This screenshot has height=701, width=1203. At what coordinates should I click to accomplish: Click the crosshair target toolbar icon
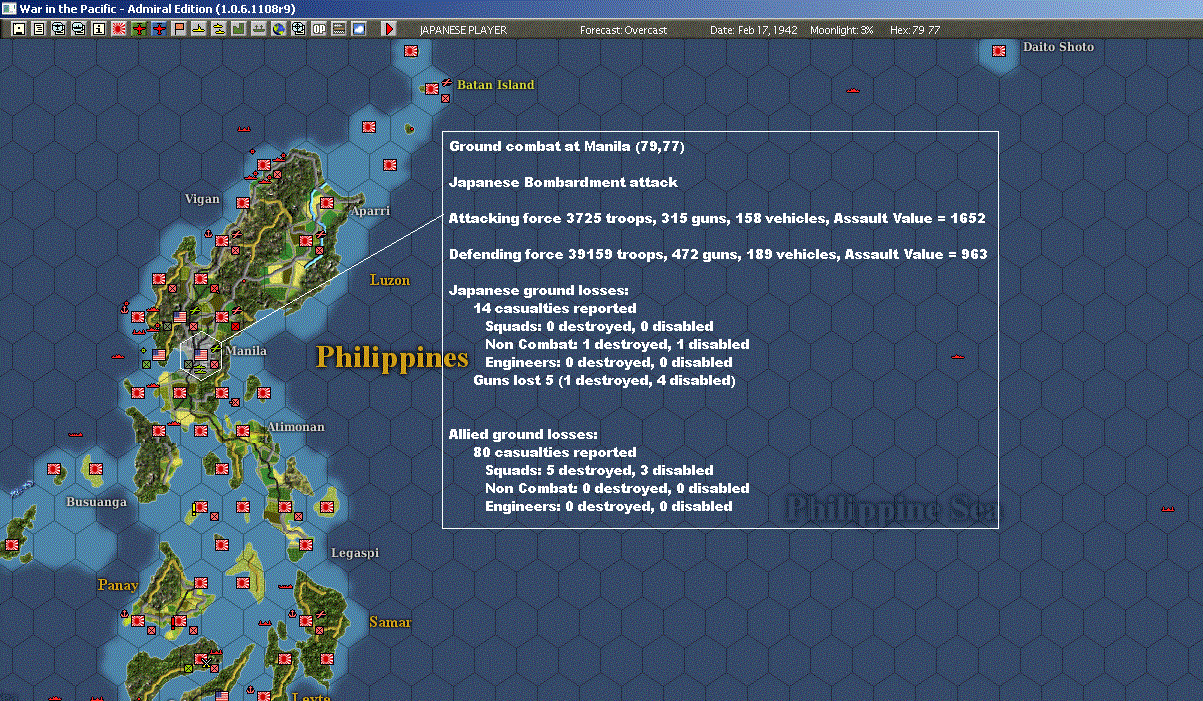(298, 30)
